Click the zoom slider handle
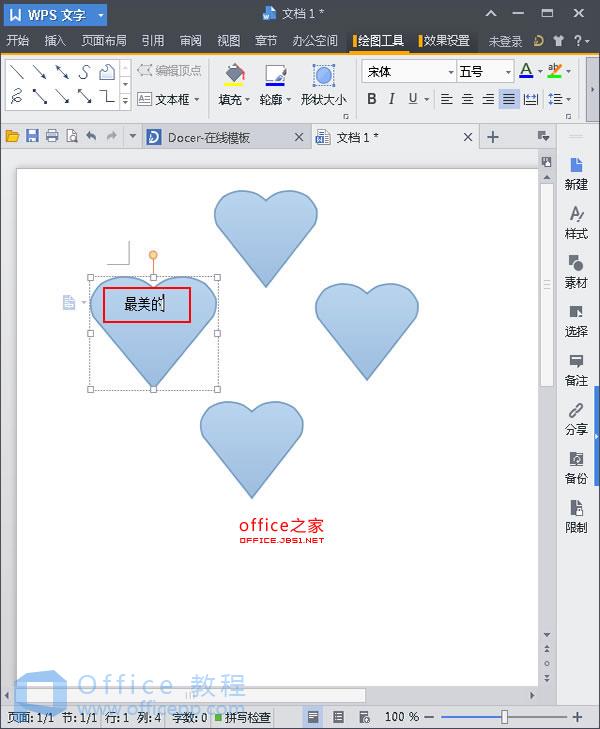Viewport: 600px width, 729px height. point(504,717)
